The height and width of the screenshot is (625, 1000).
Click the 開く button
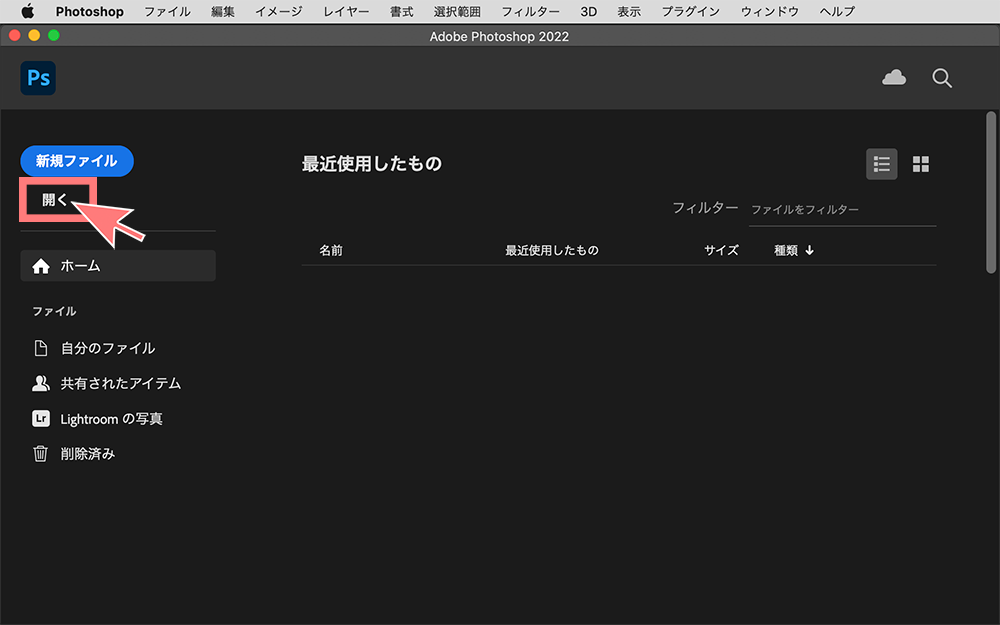[55, 200]
